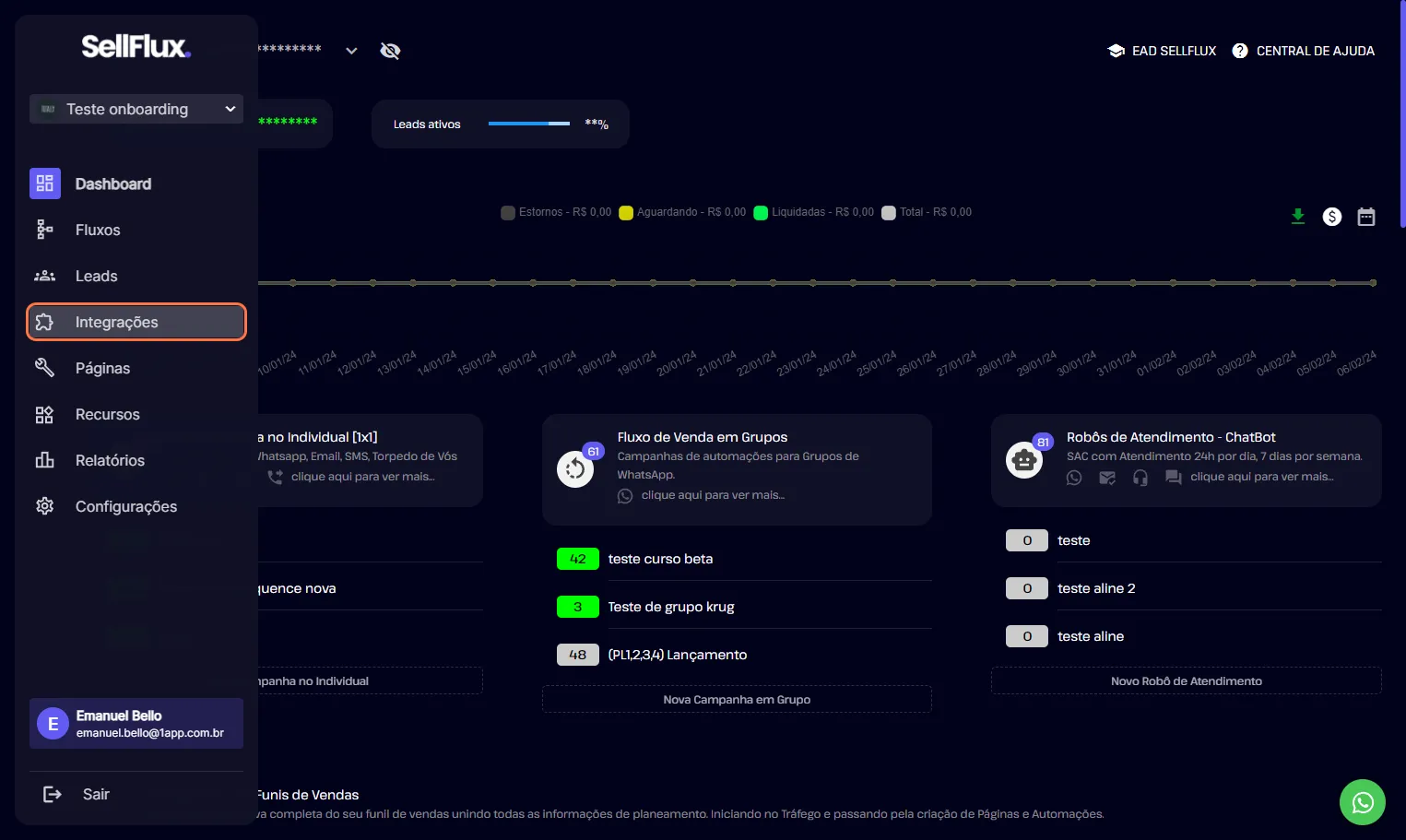Toggle Liquidadas green legend swatch
Screen dimensions: 1406x840
761,212
